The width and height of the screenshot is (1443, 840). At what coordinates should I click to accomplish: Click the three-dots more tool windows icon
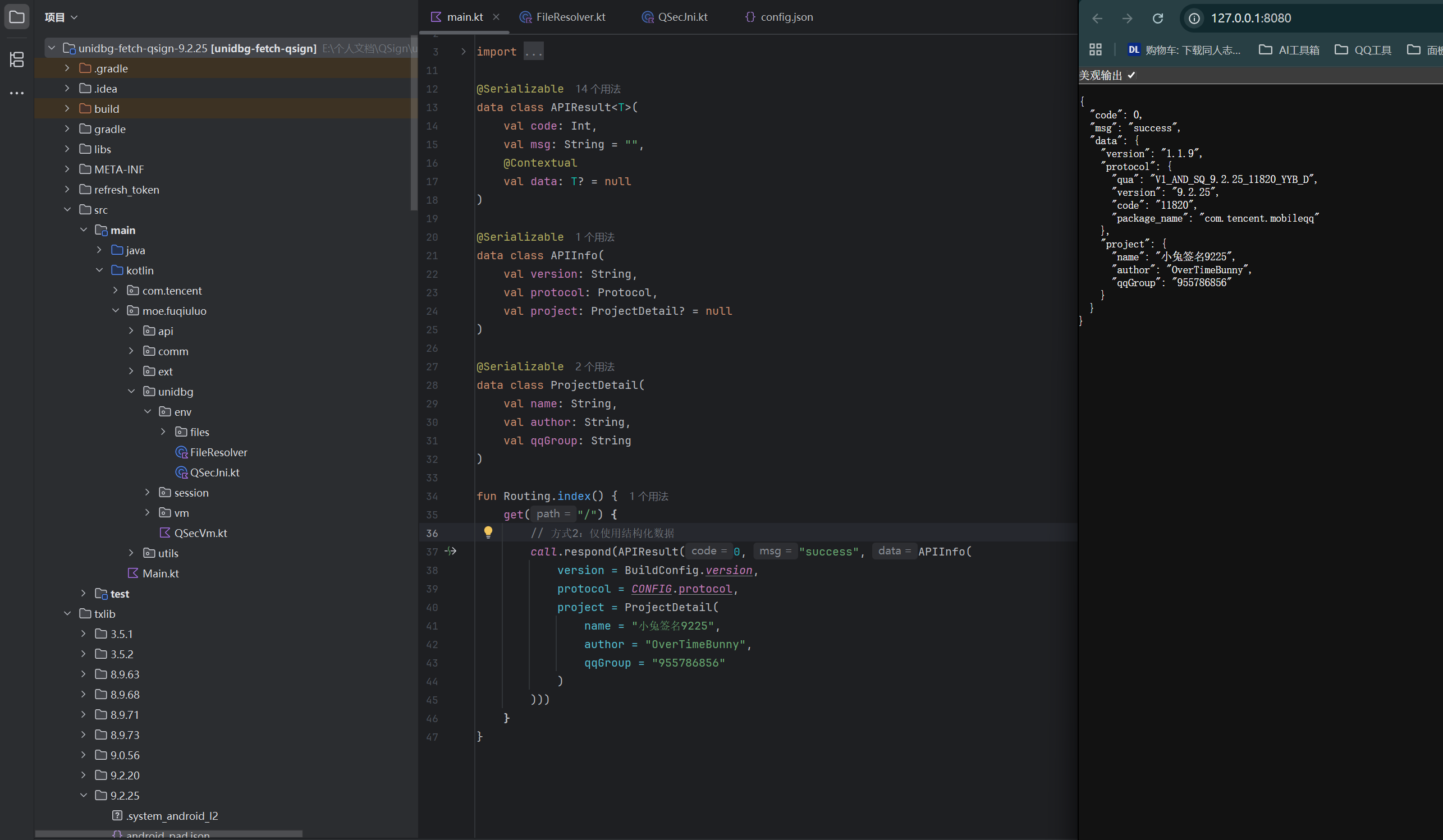tap(17, 93)
